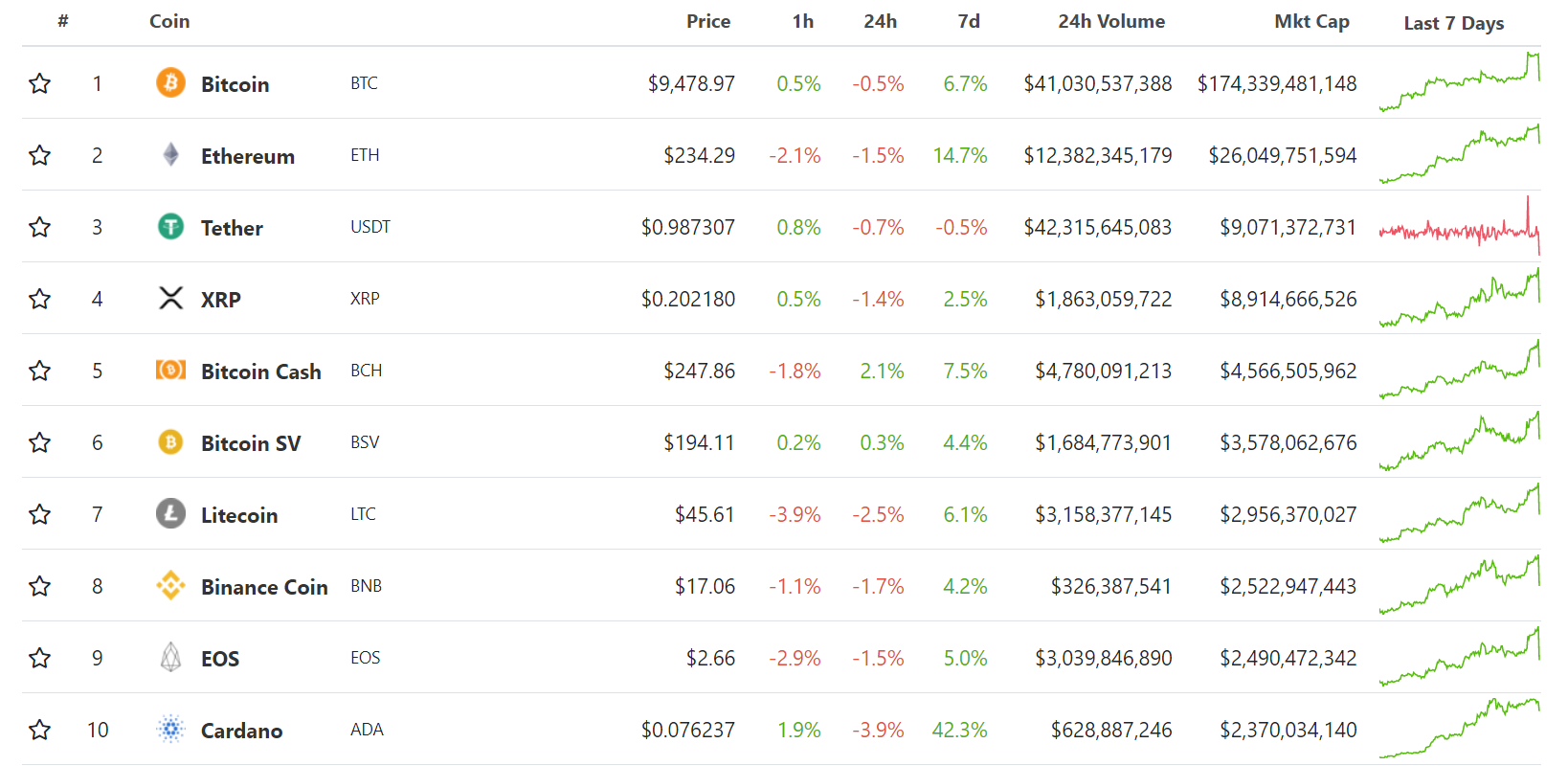
Task: Click the Cardano logo icon
Action: coord(170,729)
